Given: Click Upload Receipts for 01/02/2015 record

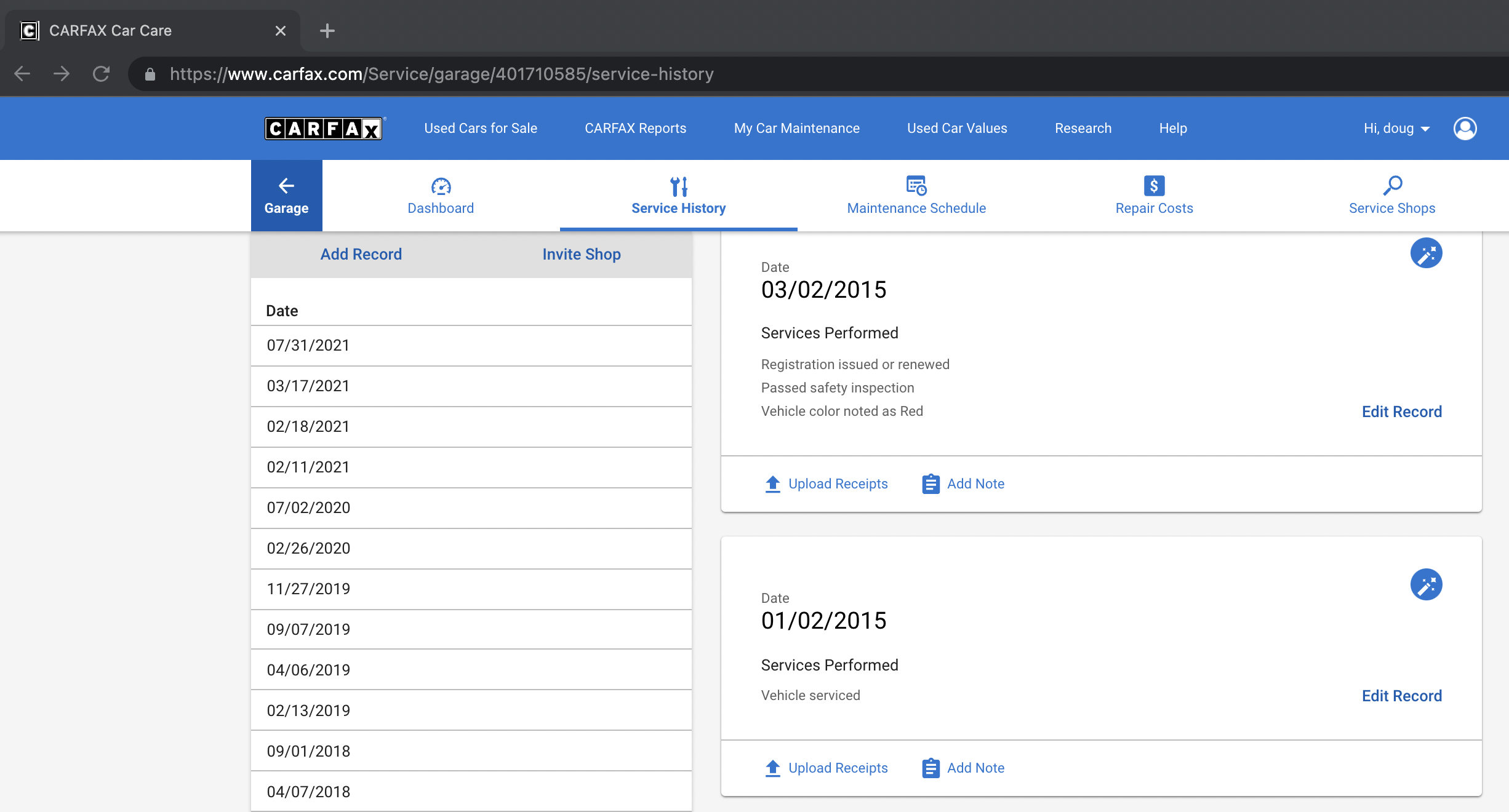Looking at the screenshot, I should 826,768.
